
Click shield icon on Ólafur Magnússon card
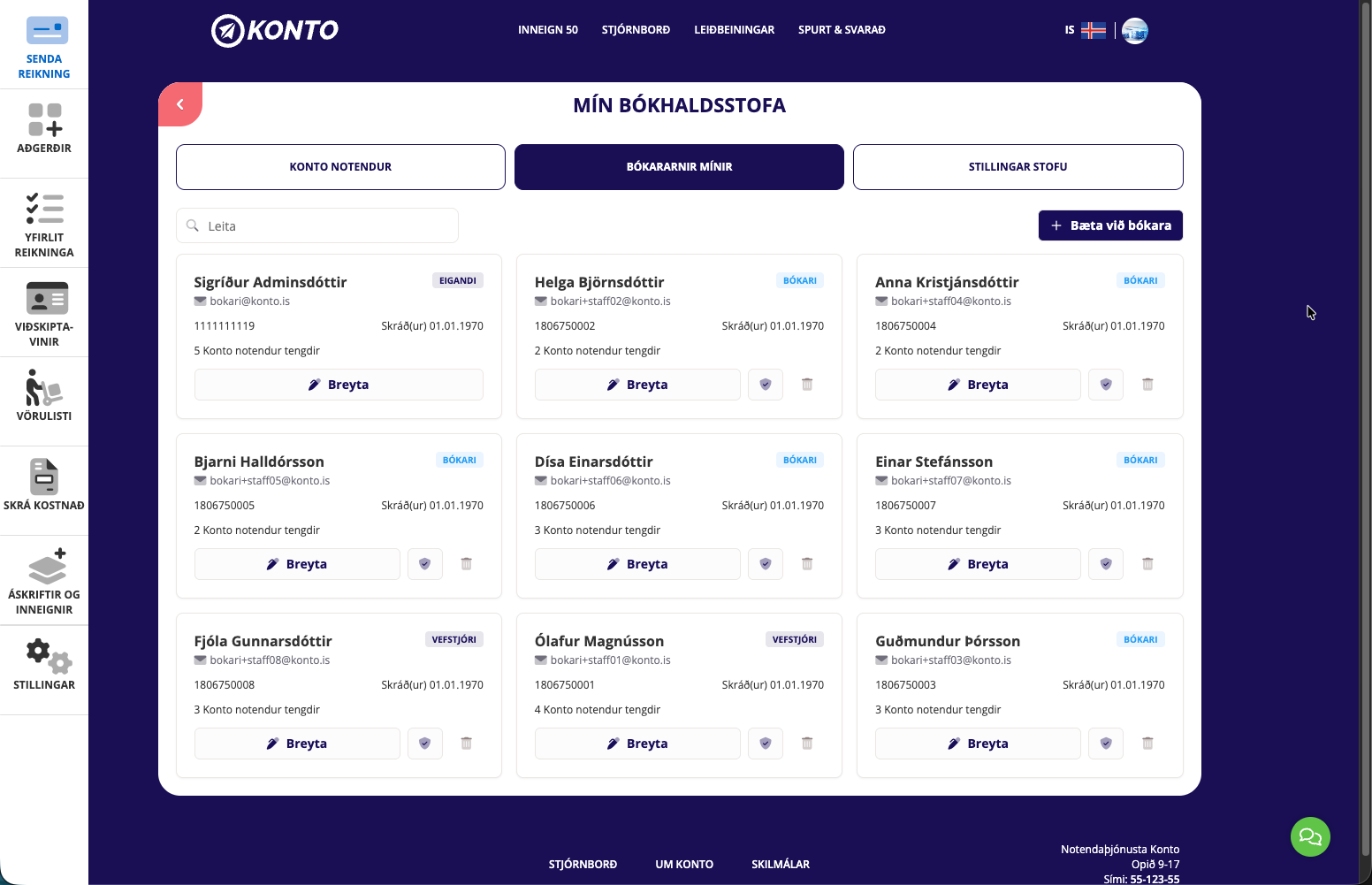click(x=766, y=744)
